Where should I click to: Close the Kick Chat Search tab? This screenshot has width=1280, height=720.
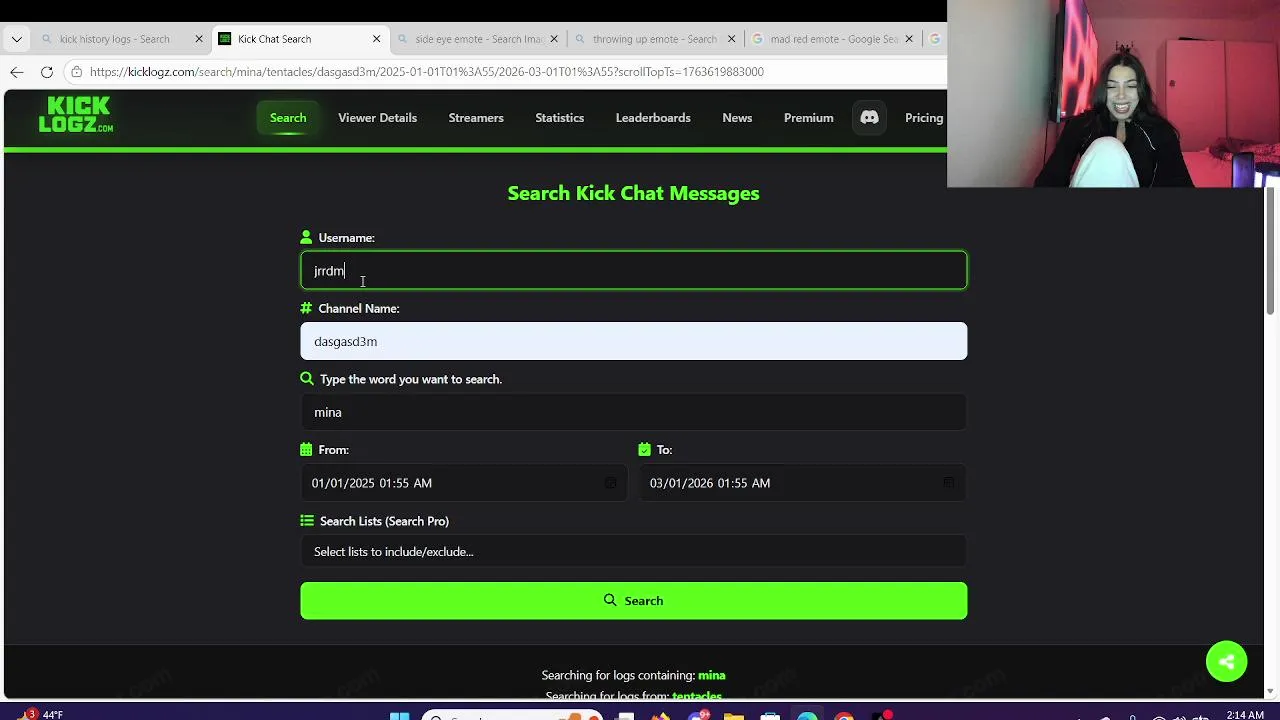click(x=376, y=39)
